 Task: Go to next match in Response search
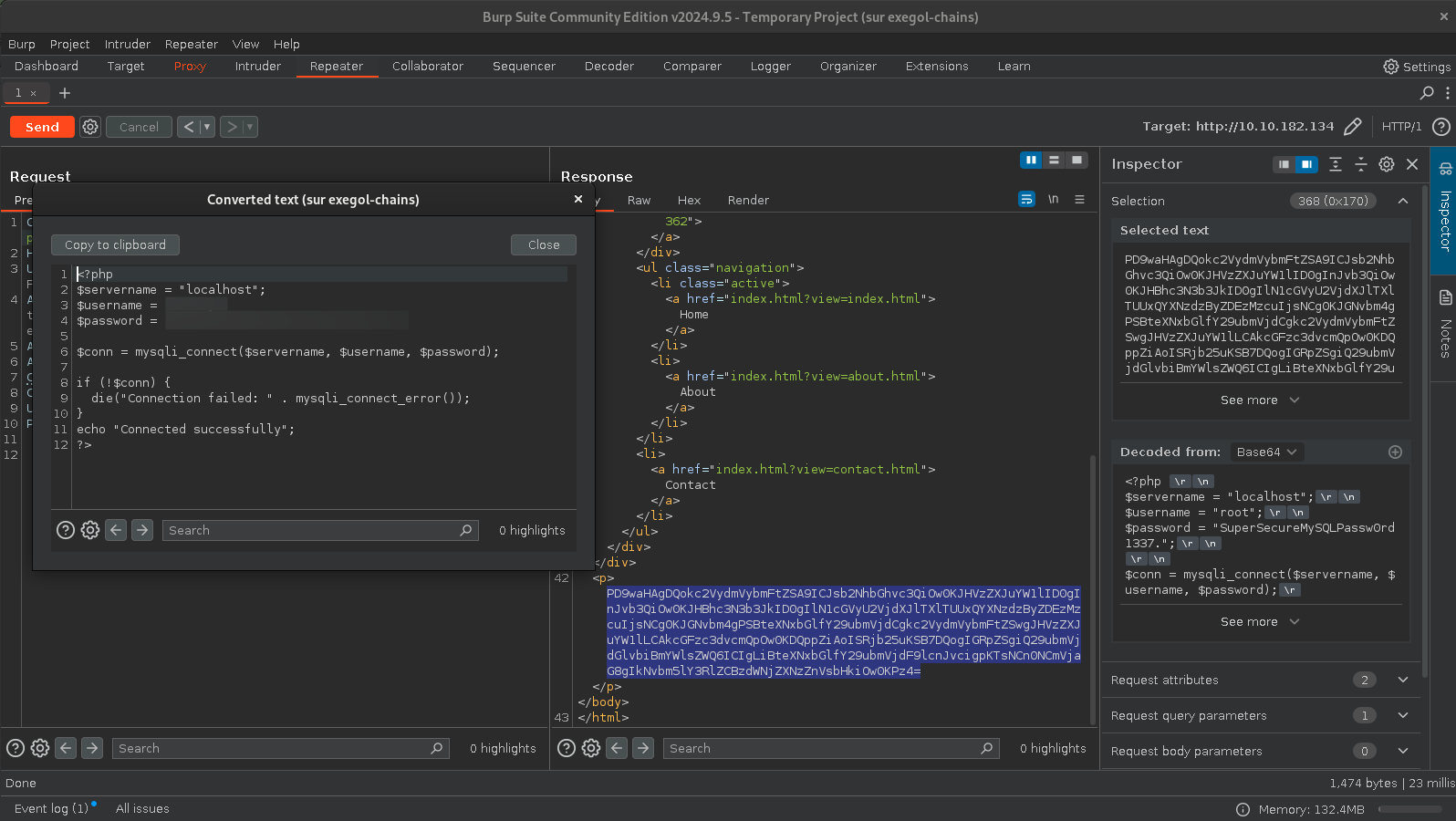[643, 748]
